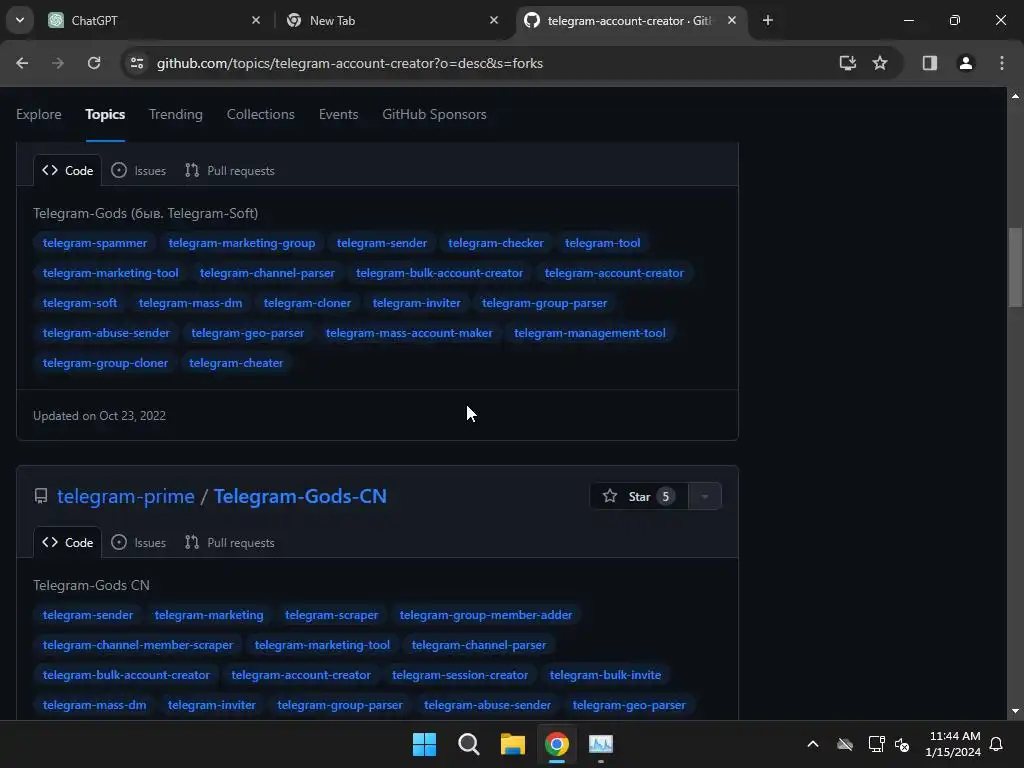Open File Explorer from the taskbar
Screen dimensions: 1024x768
pos(513,744)
